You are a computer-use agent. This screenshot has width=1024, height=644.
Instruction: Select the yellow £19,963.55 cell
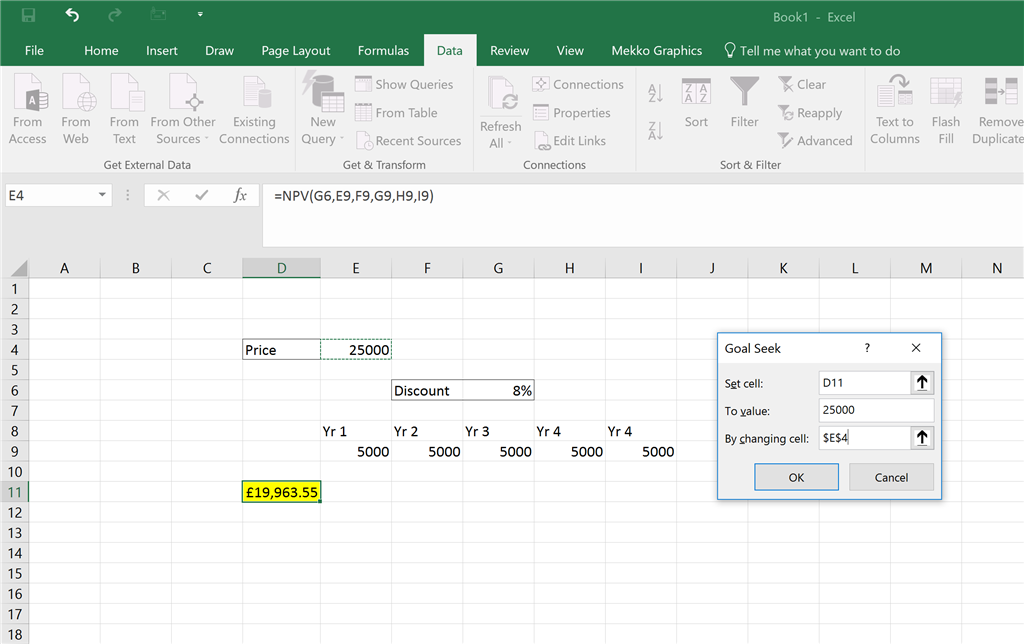[x=281, y=492]
